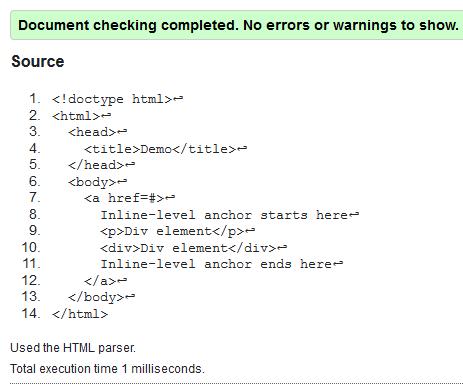Click the 'Used the HTML parser' text

click(73, 348)
